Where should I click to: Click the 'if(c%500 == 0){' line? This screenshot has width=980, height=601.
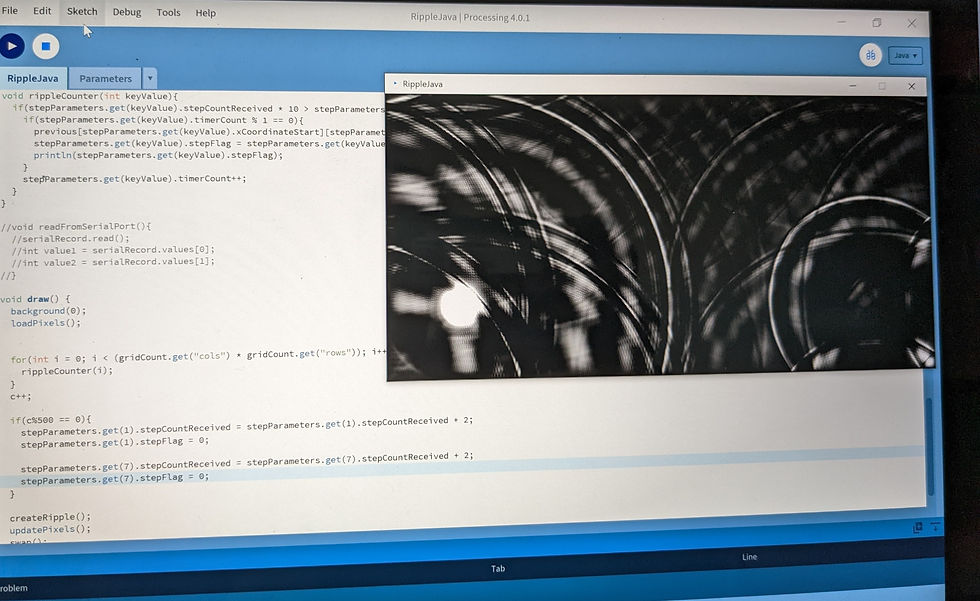[x=50, y=419]
